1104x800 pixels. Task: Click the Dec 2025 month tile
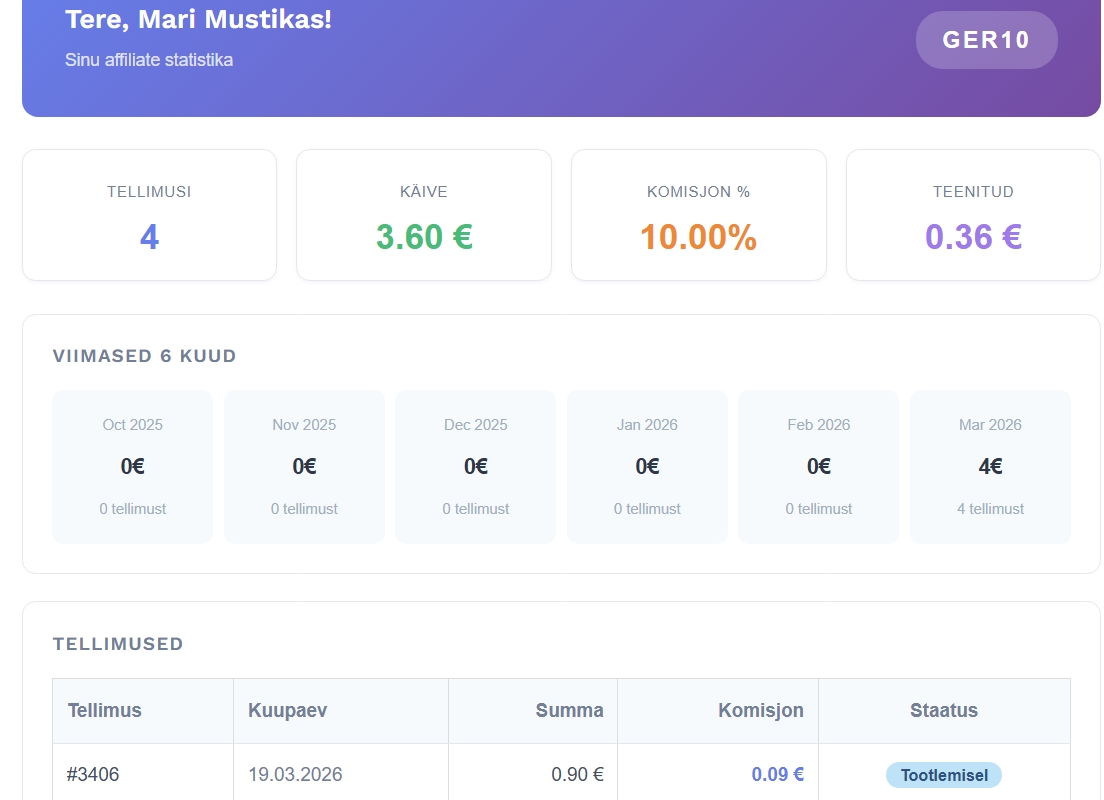pyautogui.click(x=475, y=466)
